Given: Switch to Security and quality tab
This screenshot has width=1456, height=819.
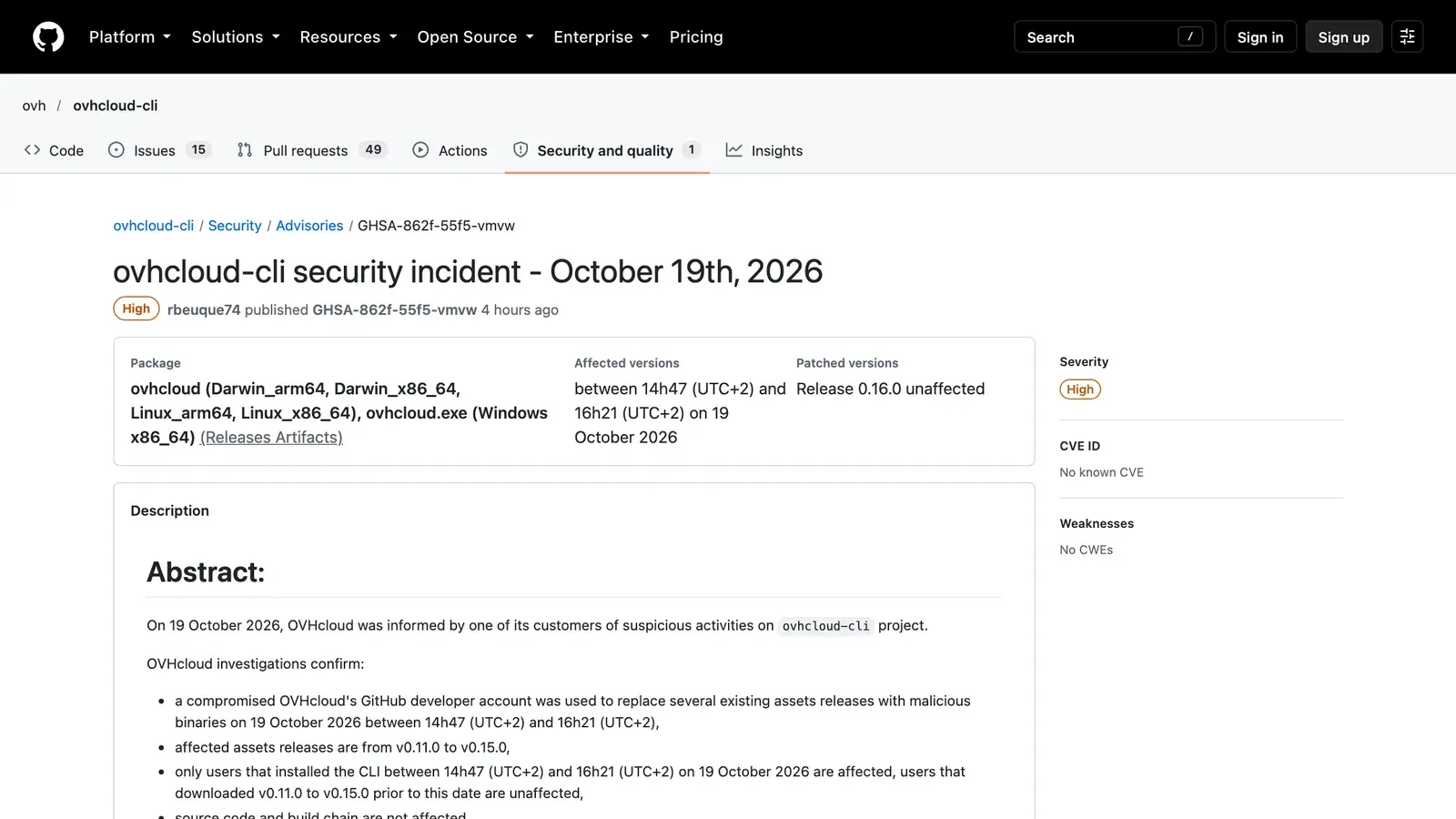Looking at the screenshot, I should pyautogui.click(x=607, y=150).
